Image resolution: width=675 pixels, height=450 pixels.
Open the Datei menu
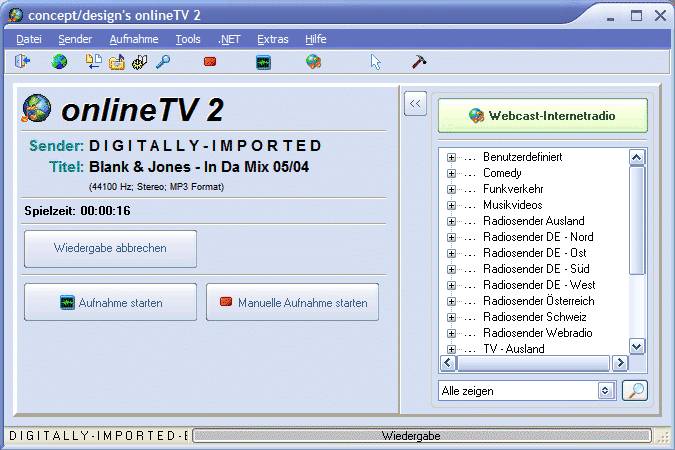coord(29,39)
